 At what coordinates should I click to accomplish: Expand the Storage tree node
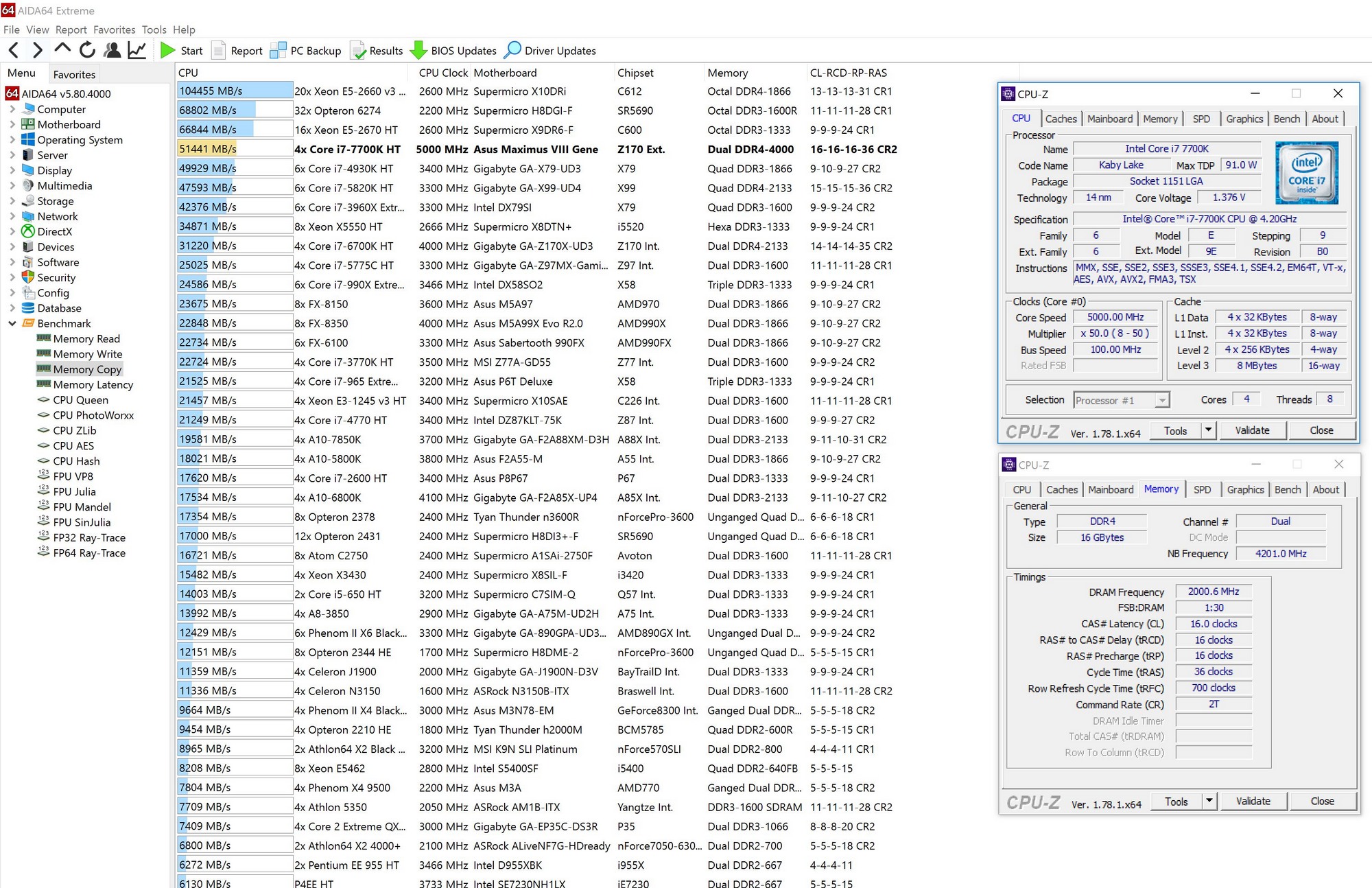click(12, 201)
